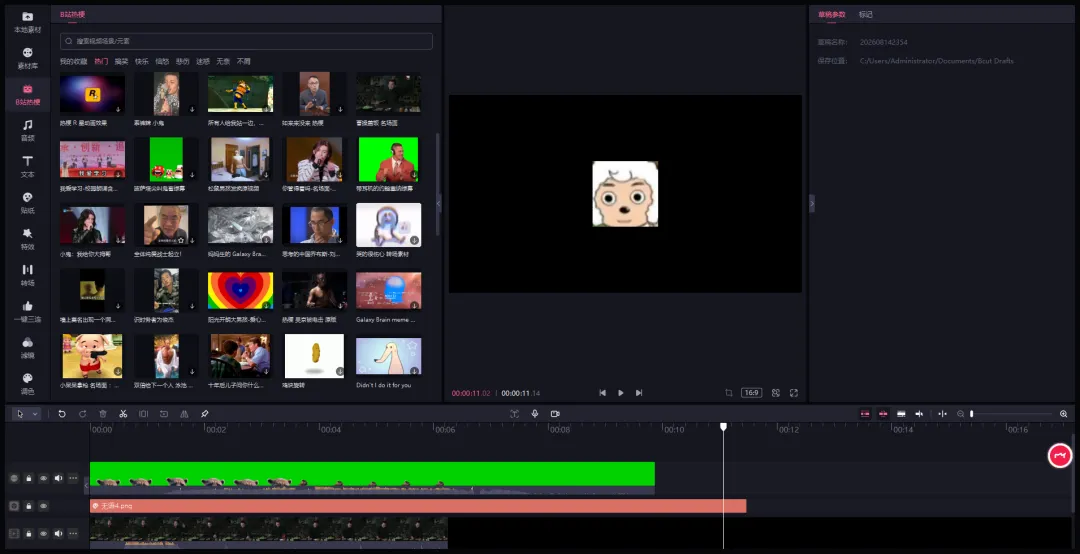
Task: Toggle lock on the bottom video track
Action: [29, 533]
